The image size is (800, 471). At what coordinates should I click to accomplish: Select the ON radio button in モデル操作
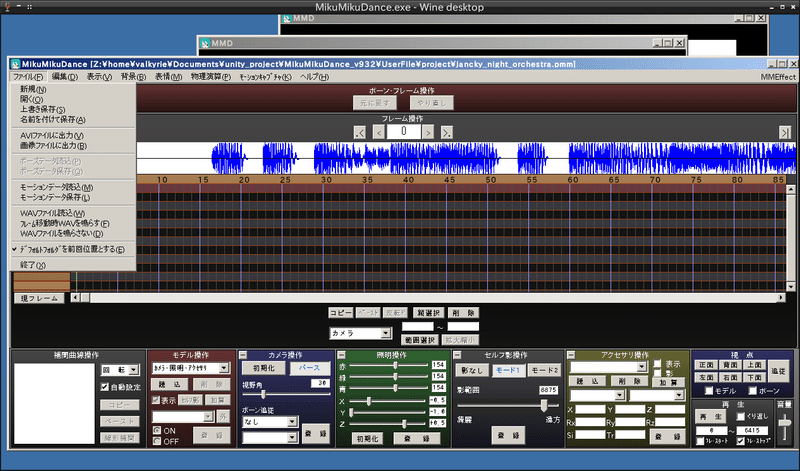pyautogui.click(x=157, y=431)
